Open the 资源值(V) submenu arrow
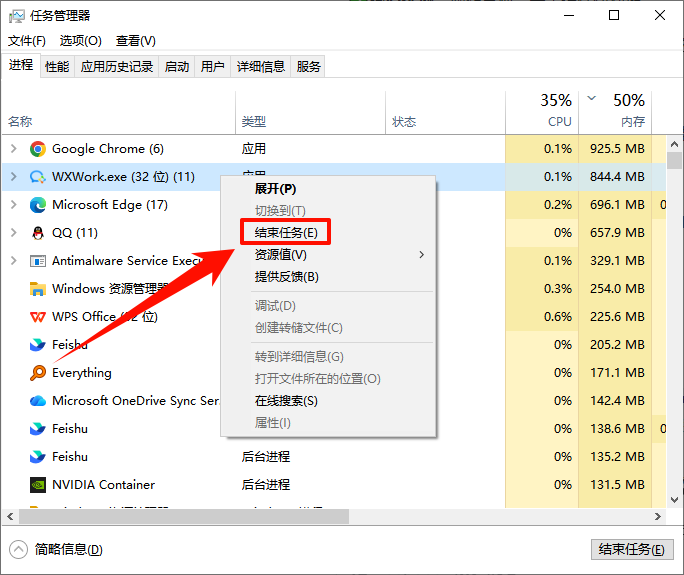This screenshot has width=684, height=575. (421, 254)
